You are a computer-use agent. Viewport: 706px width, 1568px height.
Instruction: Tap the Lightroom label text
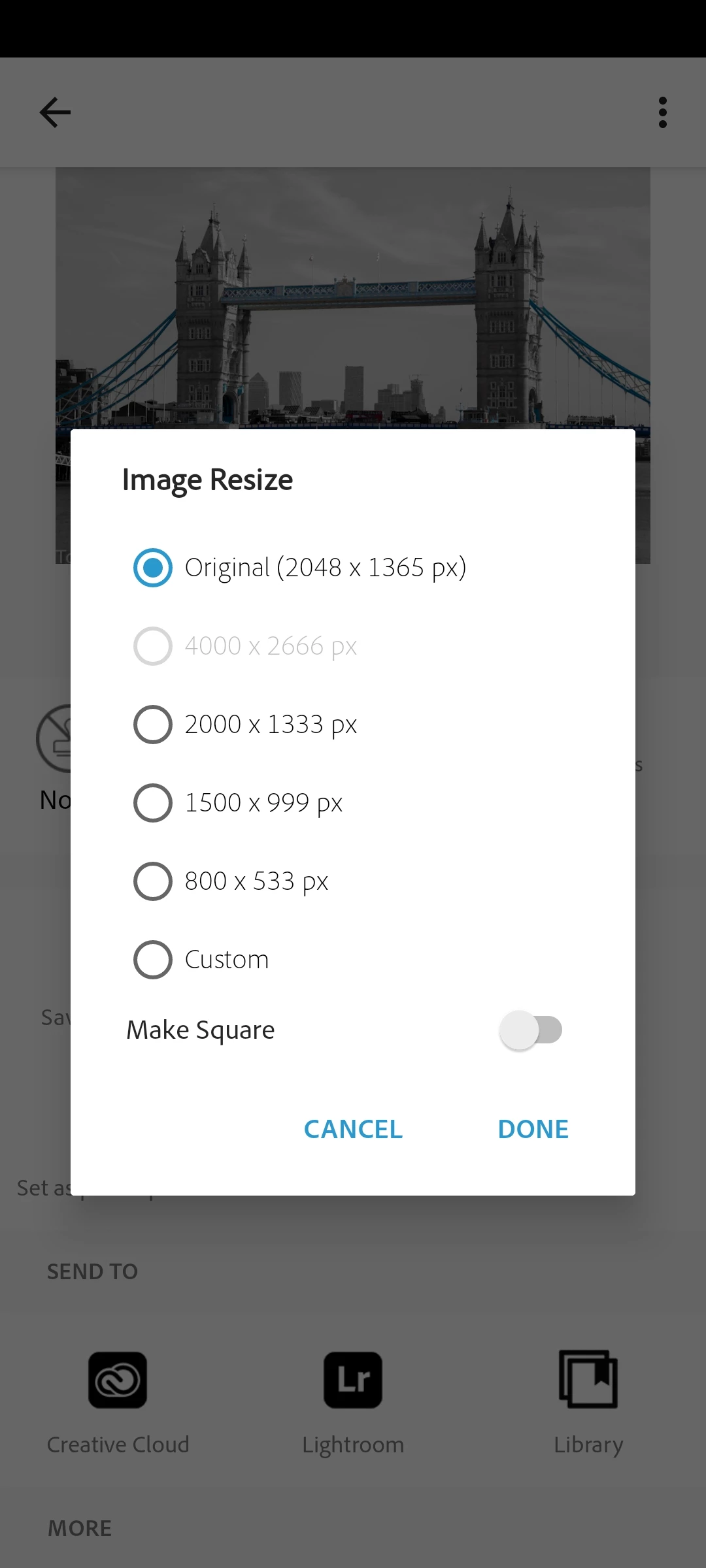click(353, 1445)
